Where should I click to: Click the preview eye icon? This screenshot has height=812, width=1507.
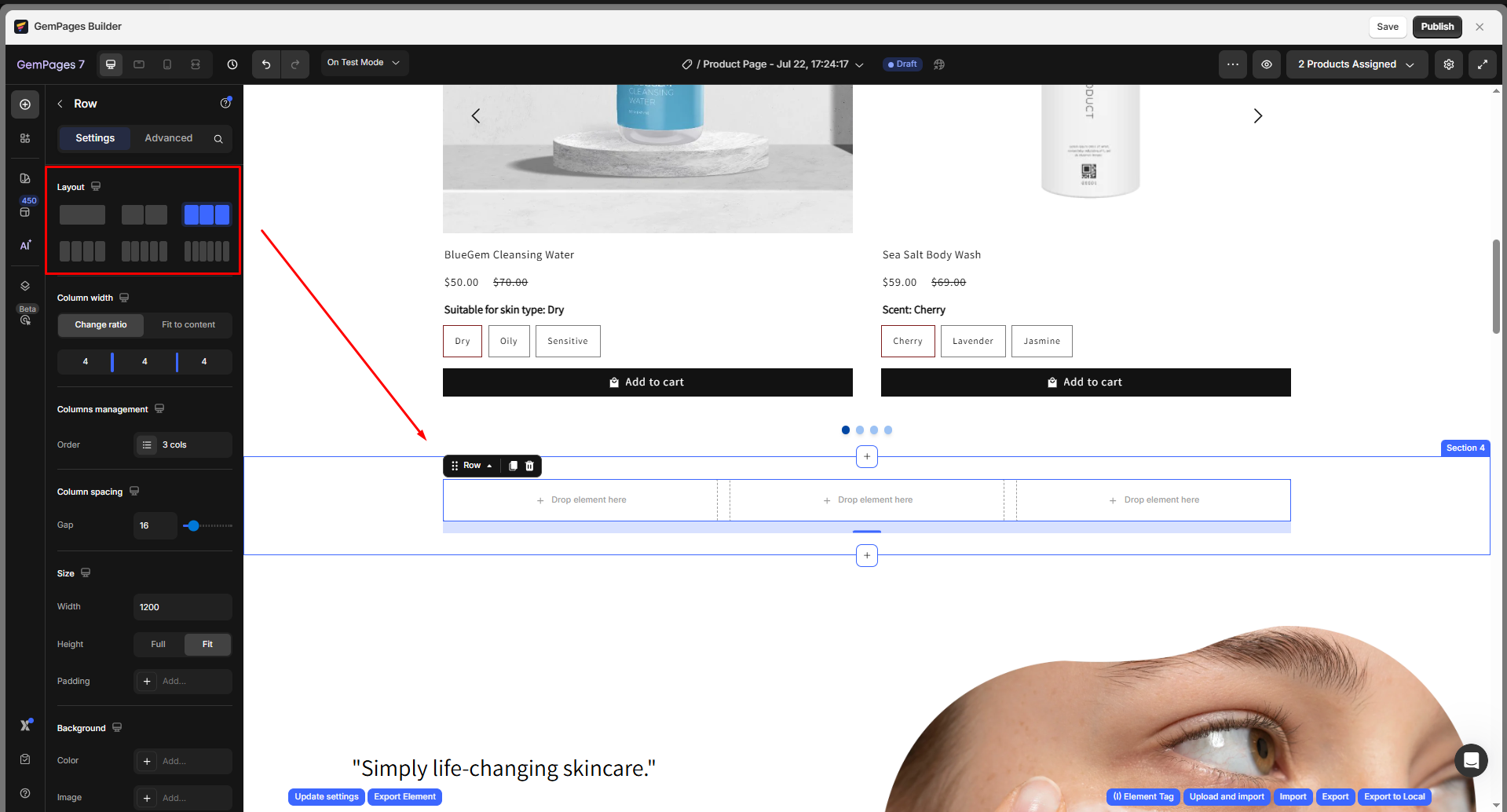pos(1267,64)
